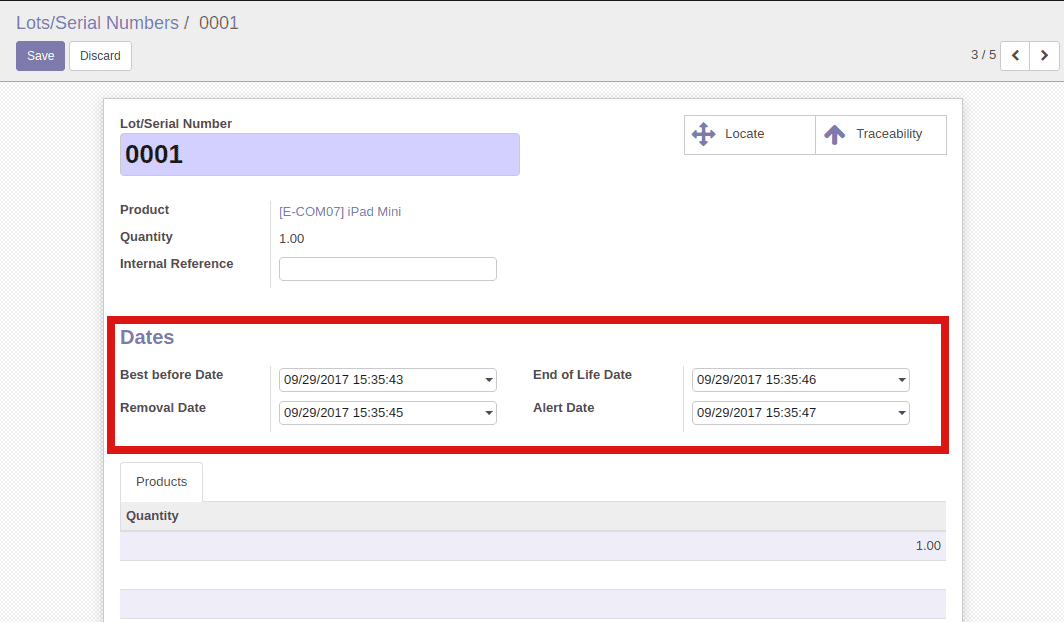
Task: Click the Internal Reference label
Action: [x=176, y=264]
